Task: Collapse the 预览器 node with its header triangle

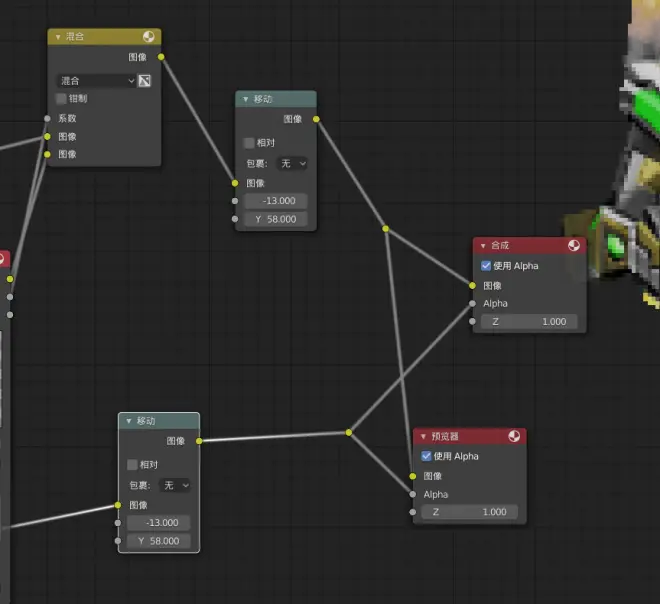Action: [x=423, y=436]
